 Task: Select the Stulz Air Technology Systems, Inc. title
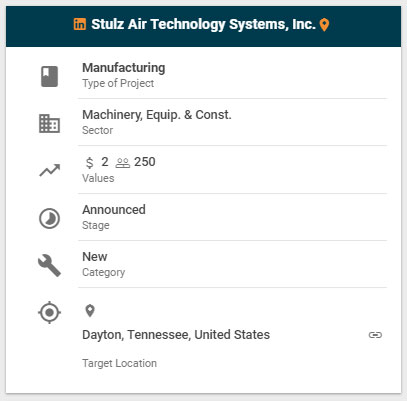tap(203, 24)
